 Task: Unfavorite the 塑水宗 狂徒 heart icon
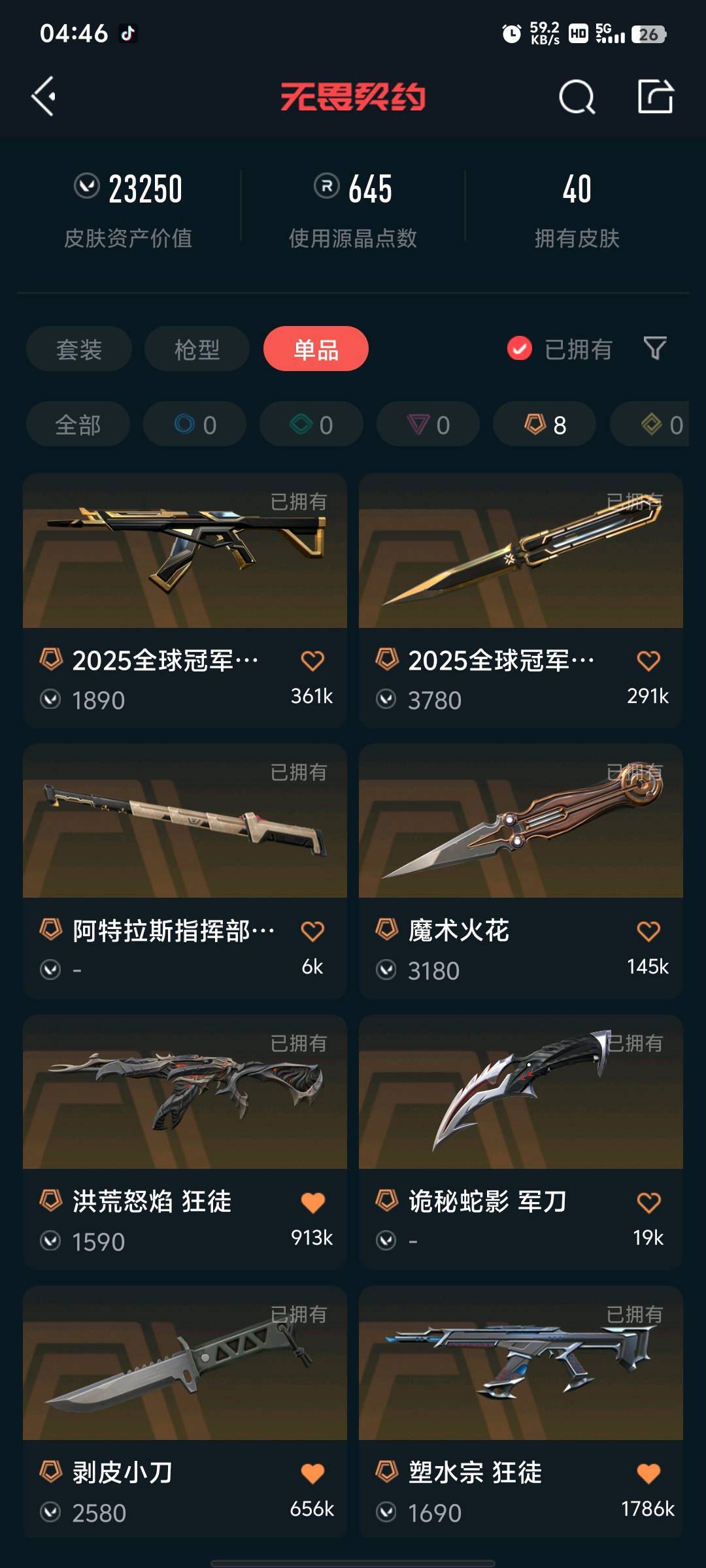(648, 1473)
